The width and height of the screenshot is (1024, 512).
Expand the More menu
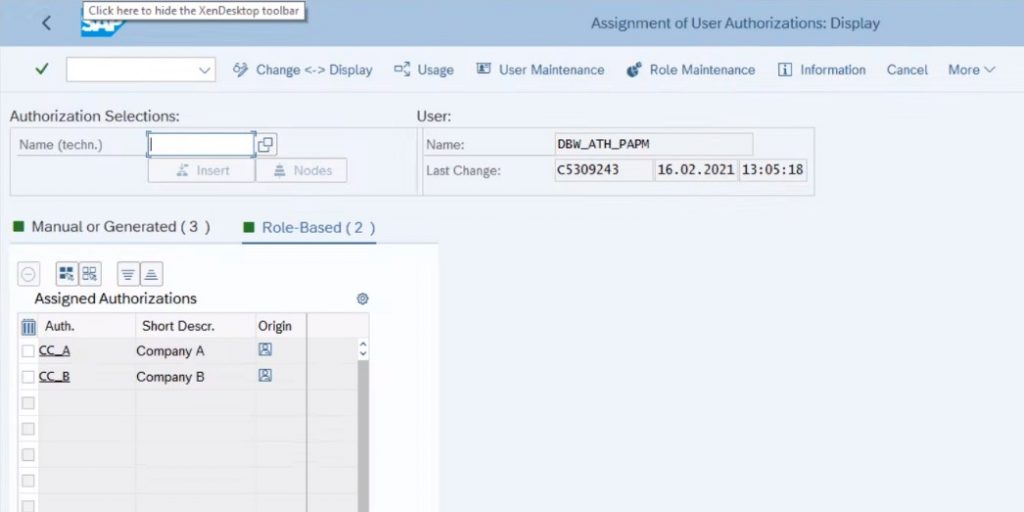pos(971,70)
